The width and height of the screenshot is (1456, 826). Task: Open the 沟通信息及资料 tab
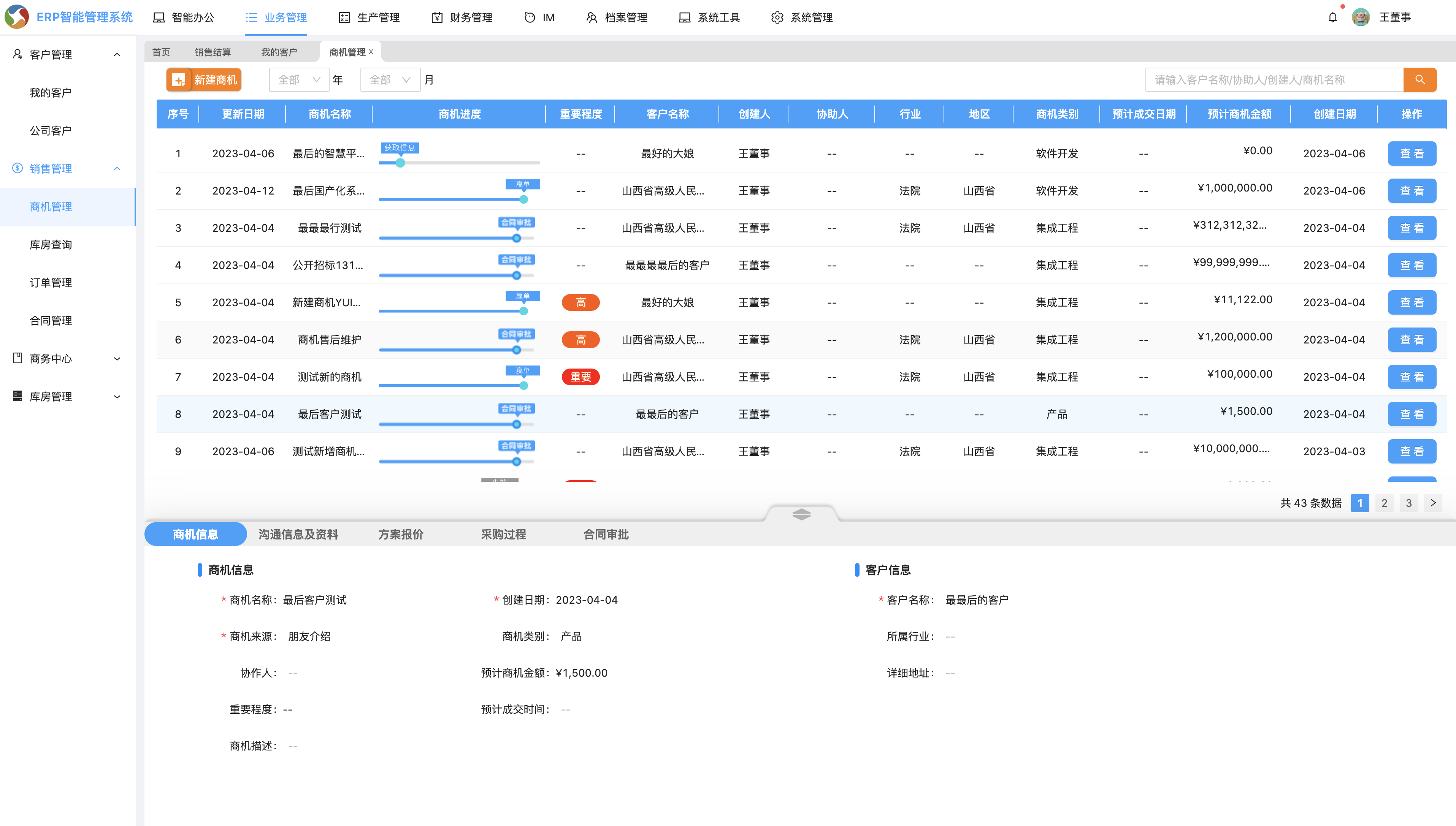[x=298, y=535]
